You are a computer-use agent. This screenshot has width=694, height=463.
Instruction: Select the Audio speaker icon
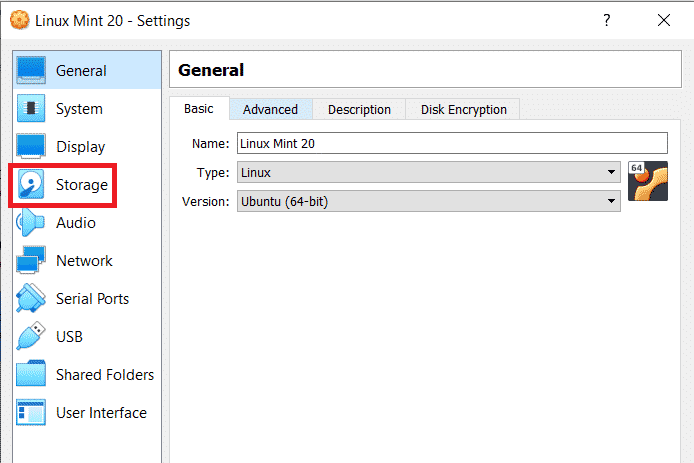(32, 223)
